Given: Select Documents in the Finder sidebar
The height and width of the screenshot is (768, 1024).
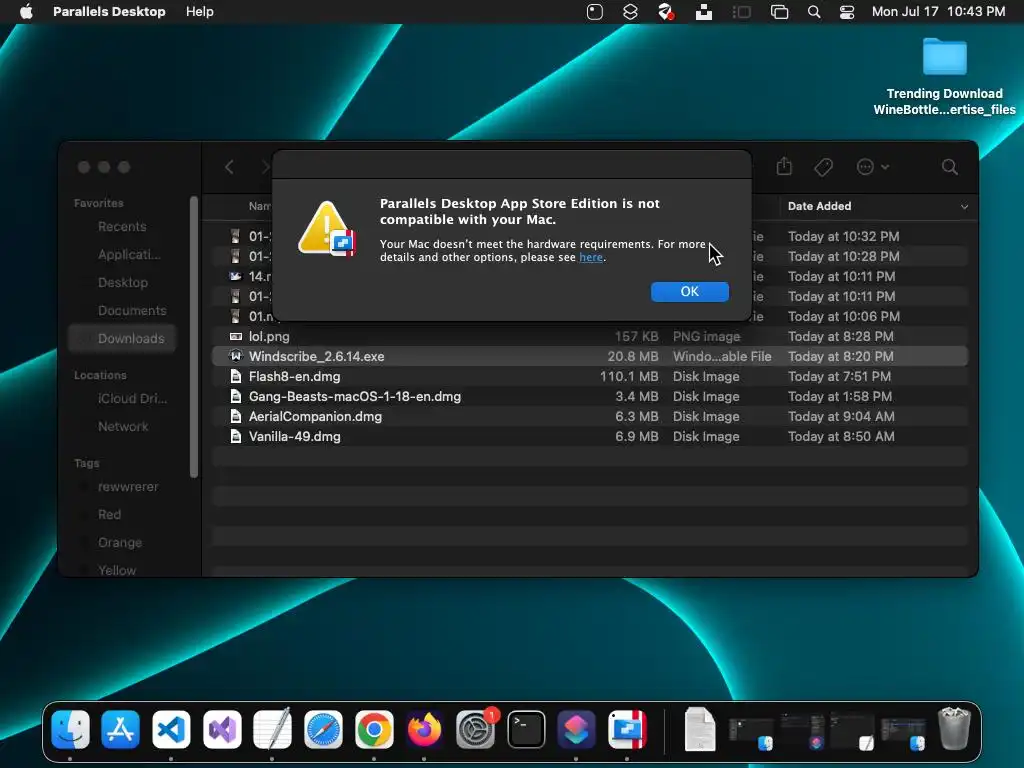Looking at the screenshot, I should [132, 311].
